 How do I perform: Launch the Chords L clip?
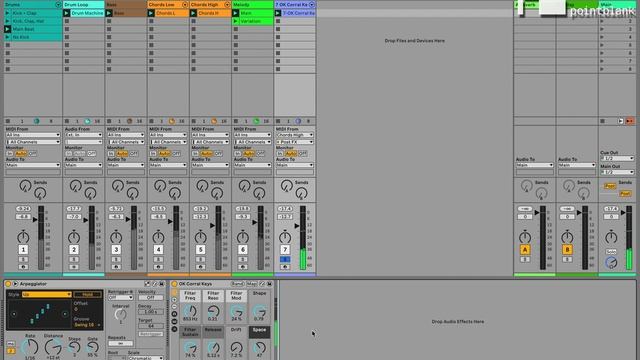click(x=151, y=13)
